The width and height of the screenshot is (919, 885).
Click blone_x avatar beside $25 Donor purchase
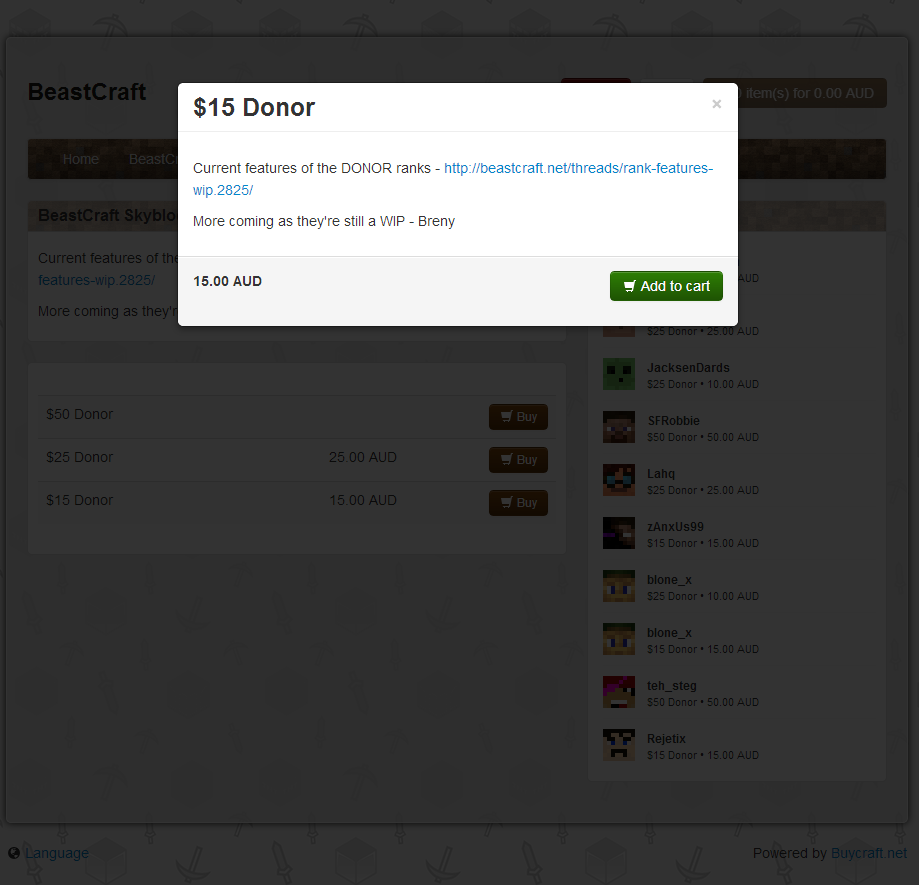click(619, 586)
